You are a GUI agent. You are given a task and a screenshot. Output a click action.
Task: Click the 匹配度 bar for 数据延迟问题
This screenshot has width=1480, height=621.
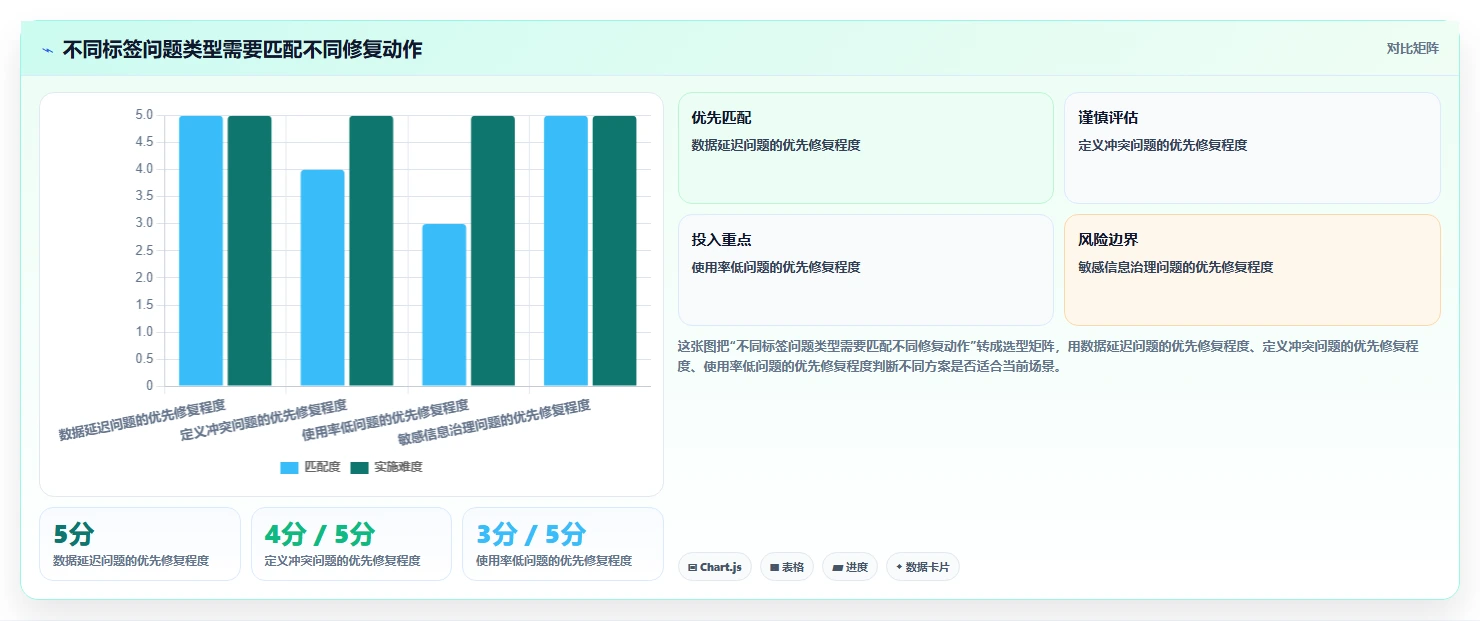[201, 251]
